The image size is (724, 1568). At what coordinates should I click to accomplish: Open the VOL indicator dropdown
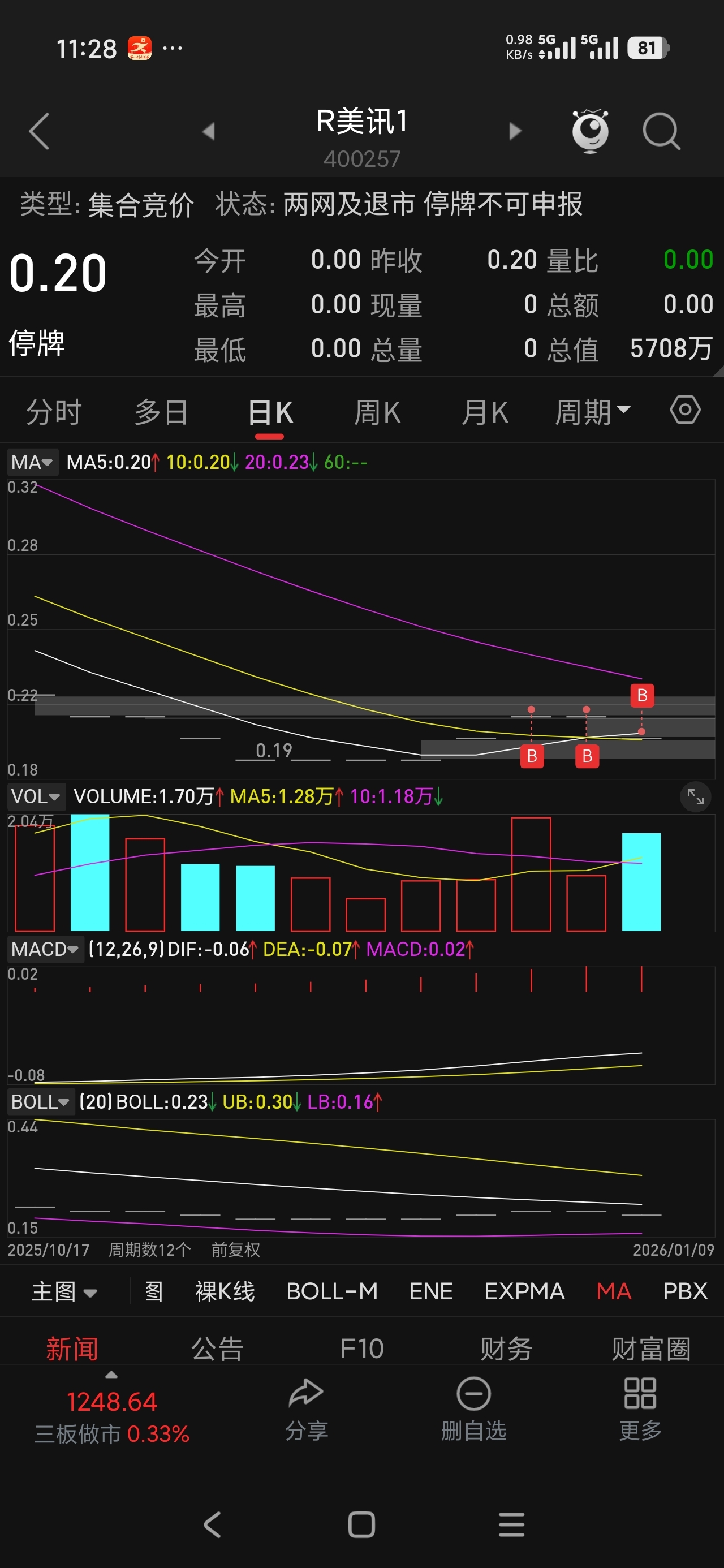point(36,796)
